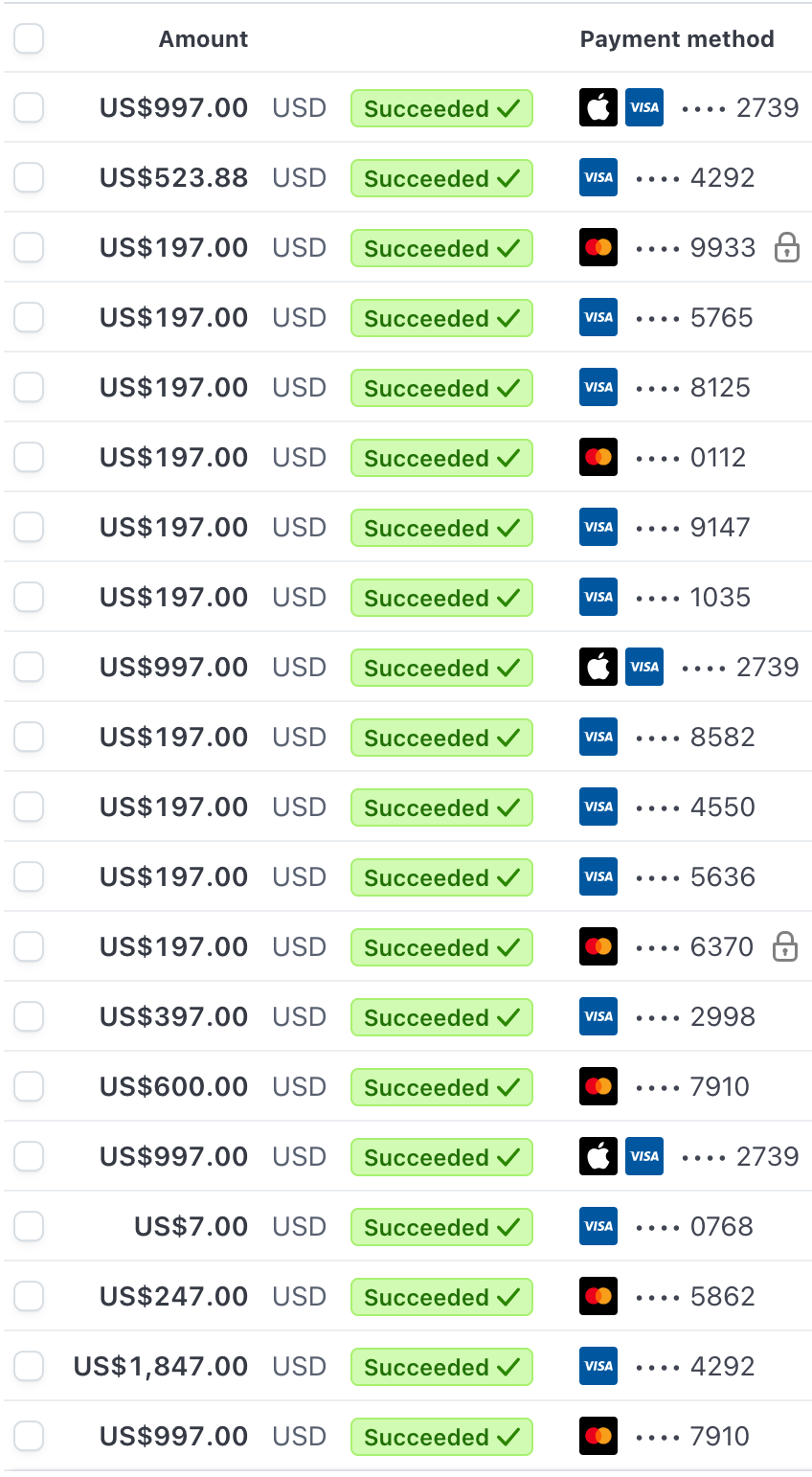Open the payment with card ending 8582
Image resolution: width=812 pixels, height=1477 pixels.
(722, 738)
